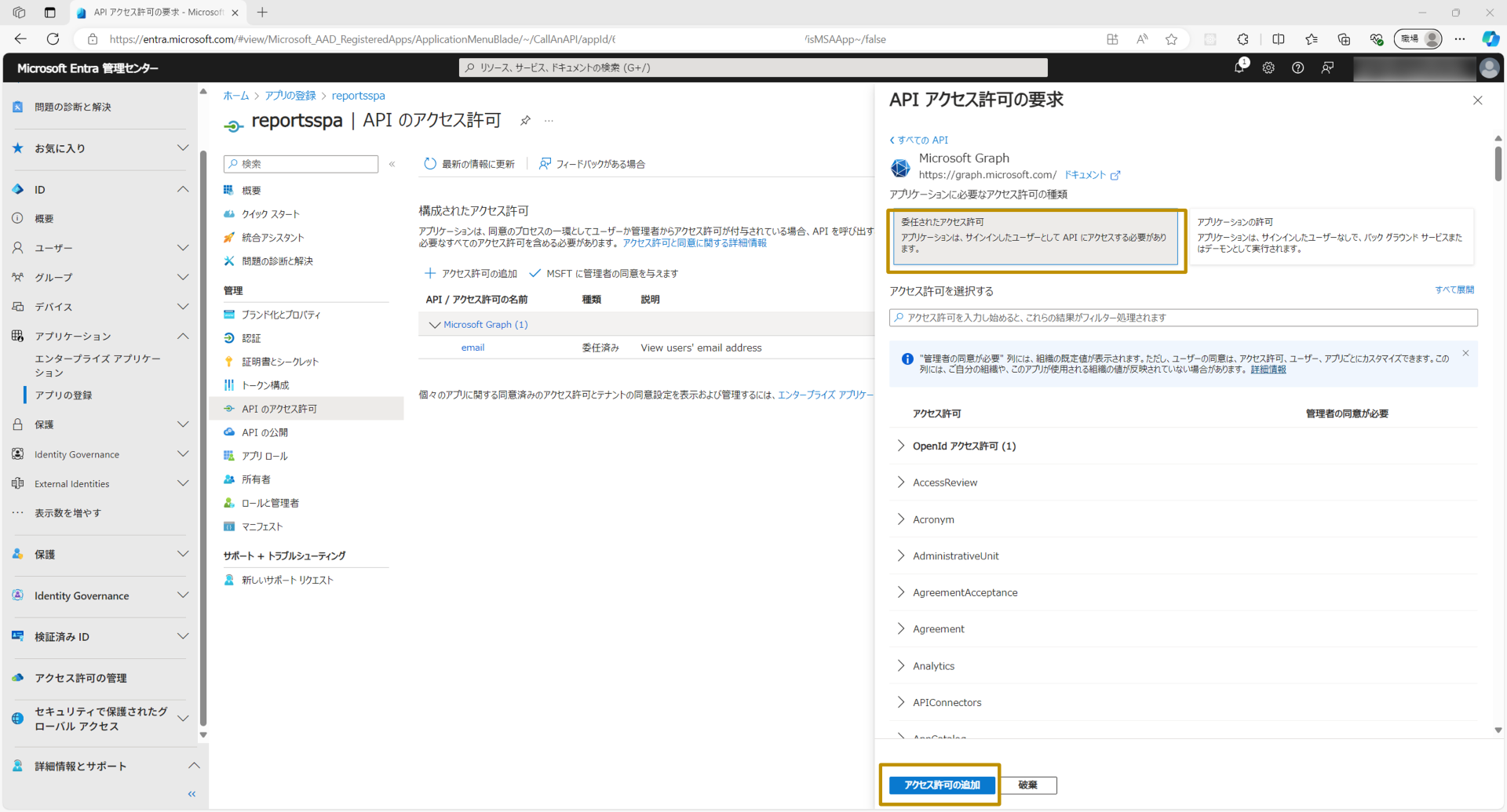Select アプリケーションの許可 option card
1507x812 pixels.
pyautogui.click(x=1332, y=236)
